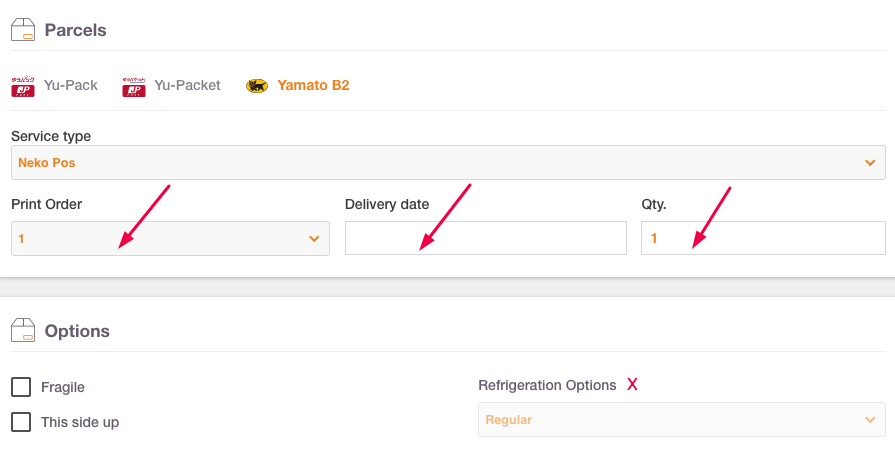Click the Print Order chevron arrow
The image size is (895, 474).
(x=314, y=239)
